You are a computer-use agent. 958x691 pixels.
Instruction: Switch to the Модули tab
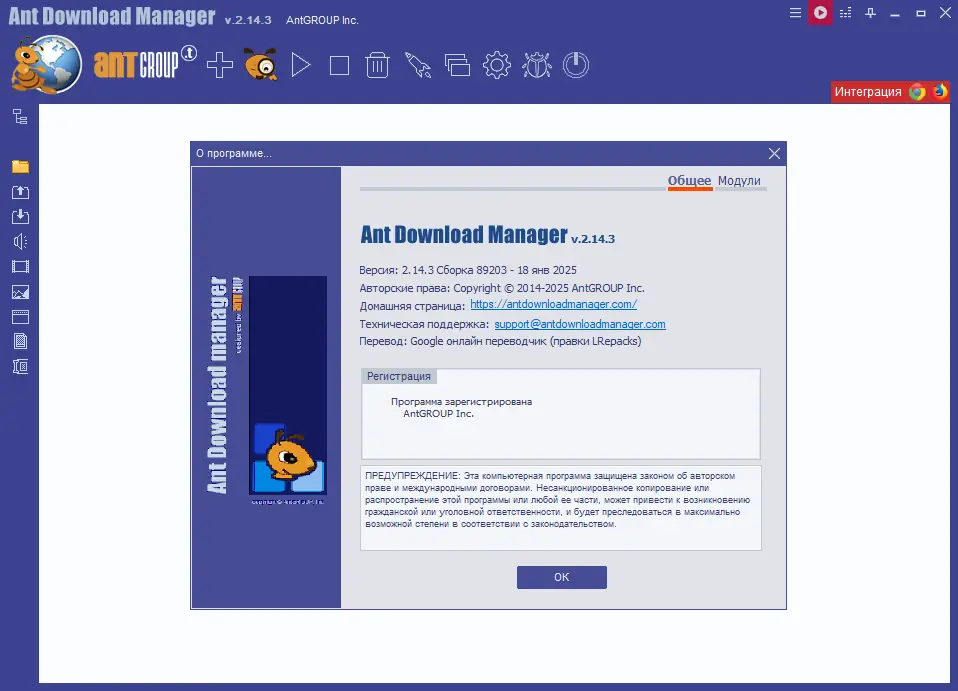pos(739,181)
